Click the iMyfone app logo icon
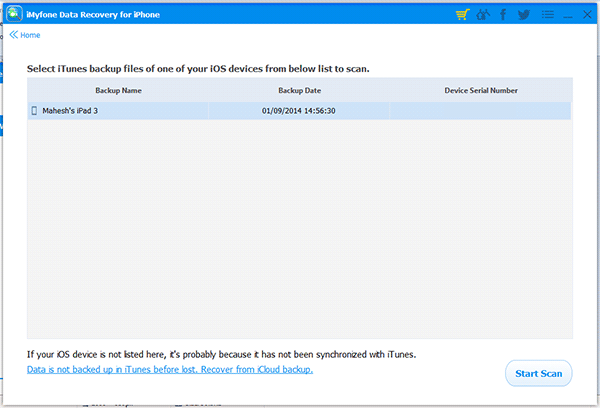600x408 pixels. point(14,14)
